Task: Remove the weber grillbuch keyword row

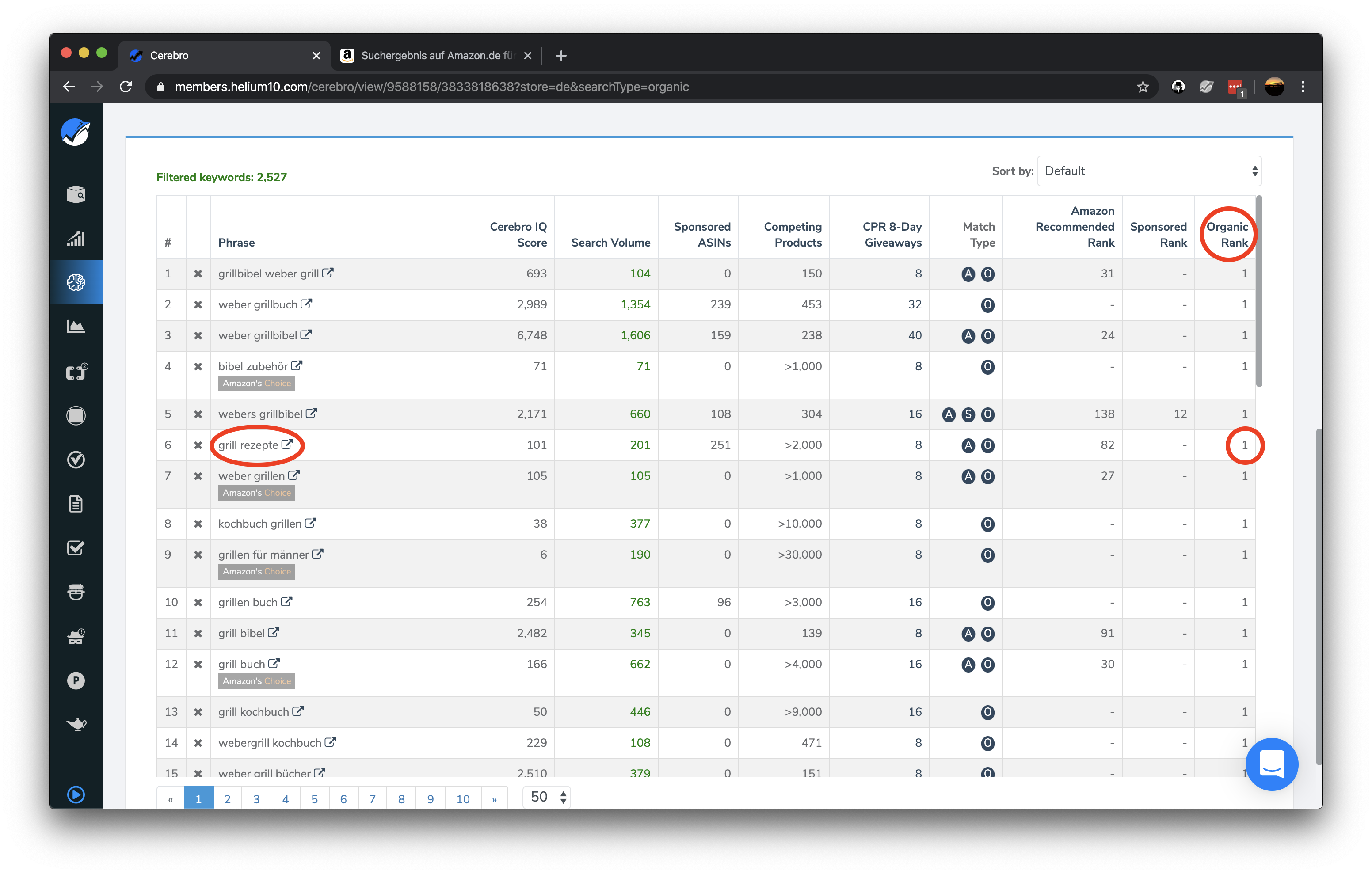Action: pyautogui.click(x=198, y=305)
